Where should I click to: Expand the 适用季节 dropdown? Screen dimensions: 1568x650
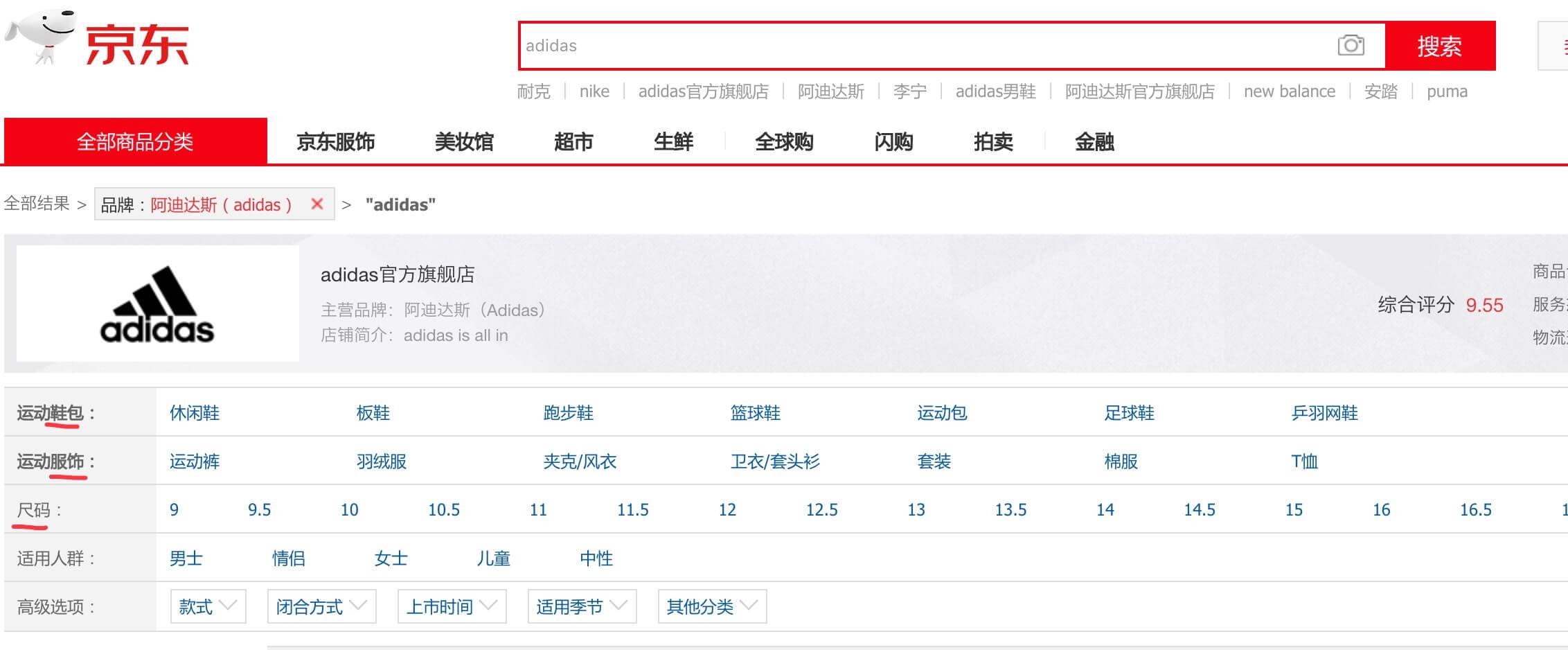click(x=582, y=606)
